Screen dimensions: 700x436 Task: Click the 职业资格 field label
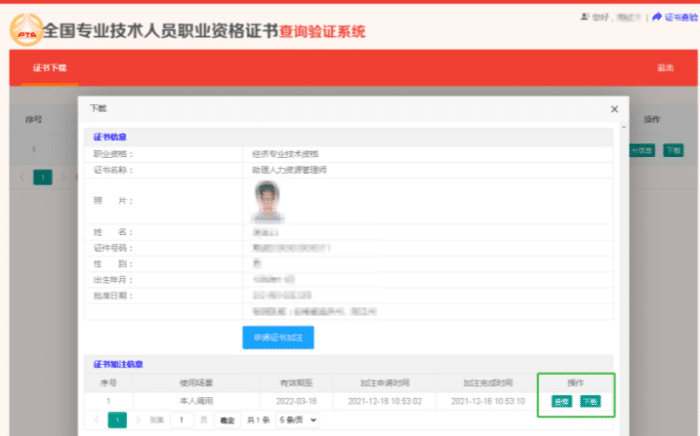[113, 154]
